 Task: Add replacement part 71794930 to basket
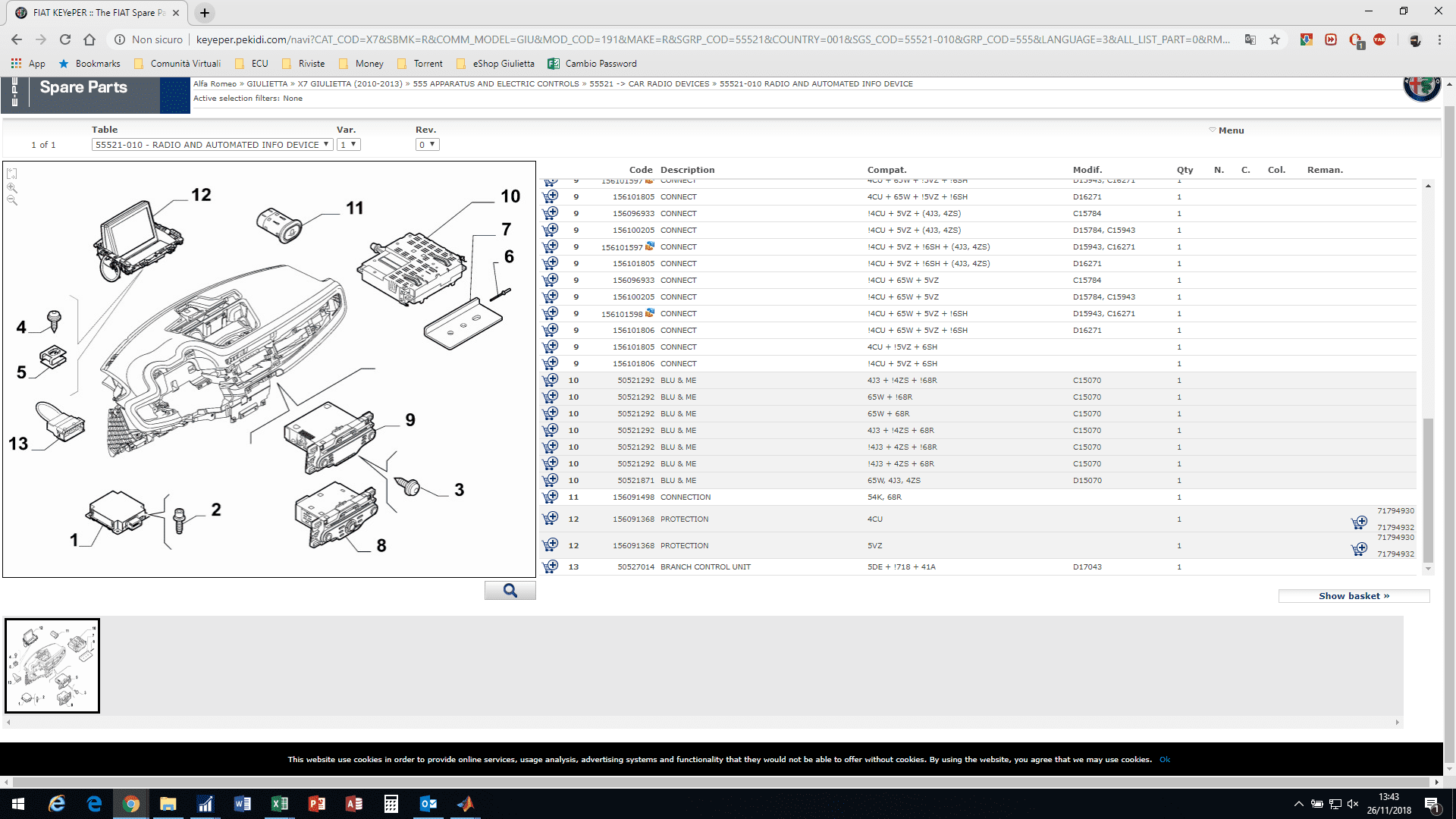(x=1359, y=522)
